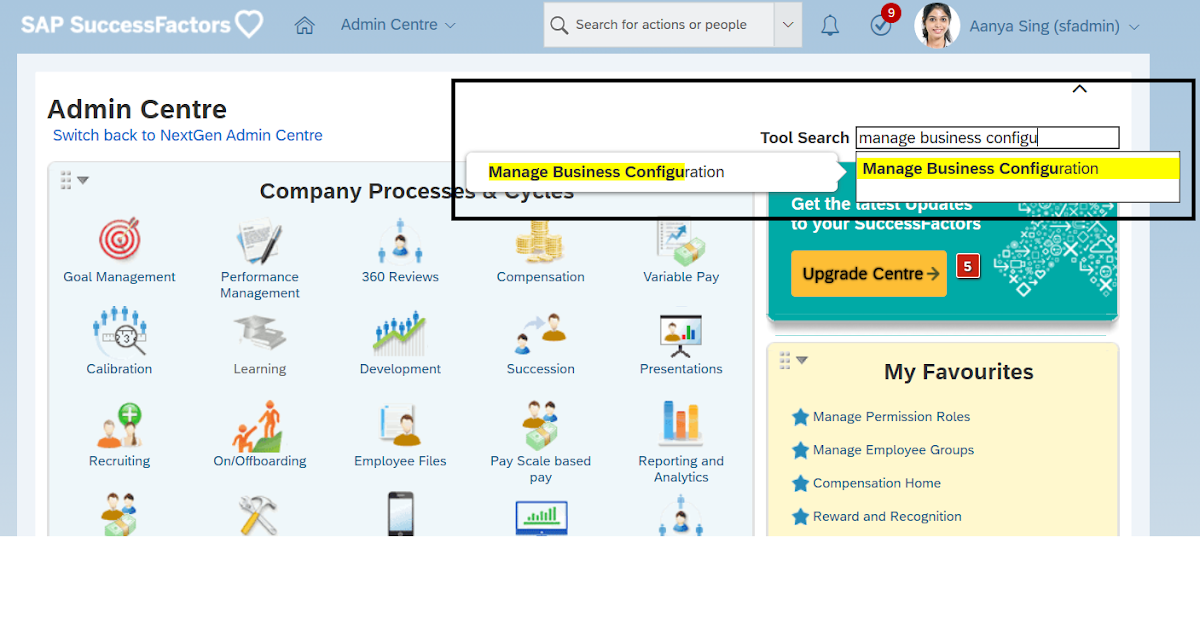Open the notifications bell

[x=829, y=24]
